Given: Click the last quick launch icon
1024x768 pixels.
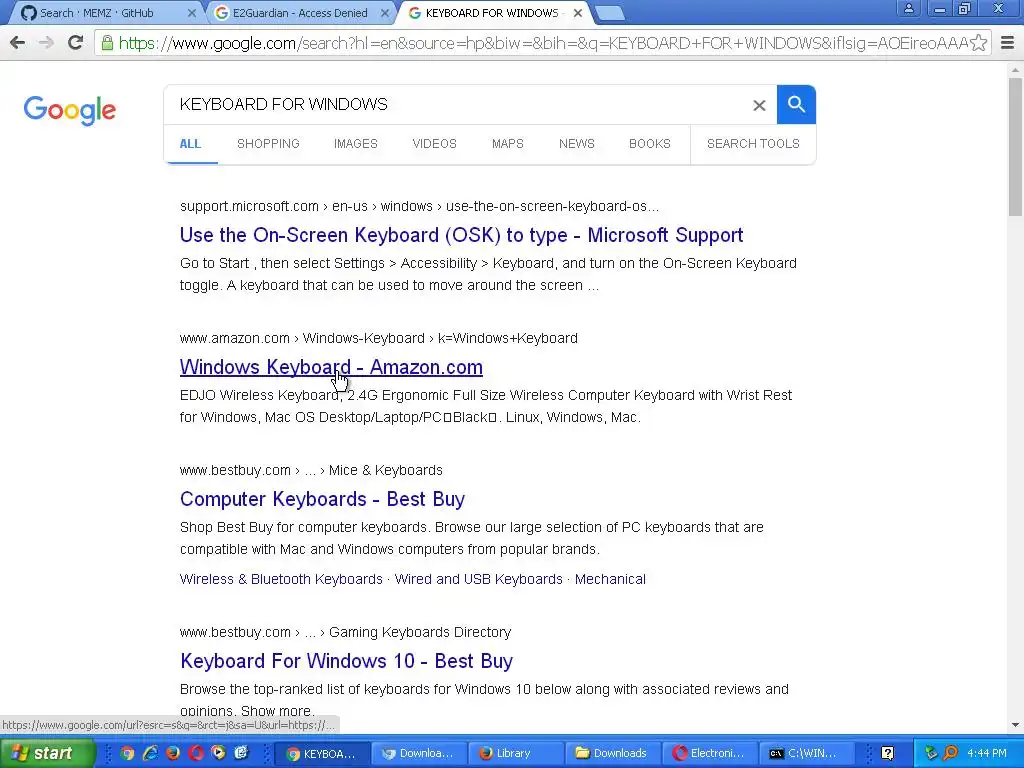Looking at the screenshot, I should coord(241,753).
